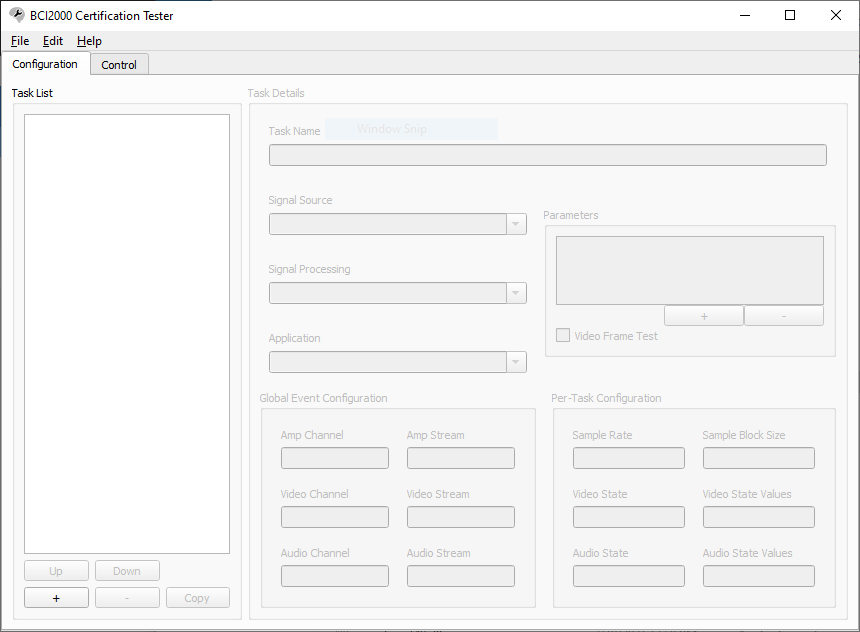Click the Video State Values field
The width and height of the screenshot is (860, 632).
(759, 517)
